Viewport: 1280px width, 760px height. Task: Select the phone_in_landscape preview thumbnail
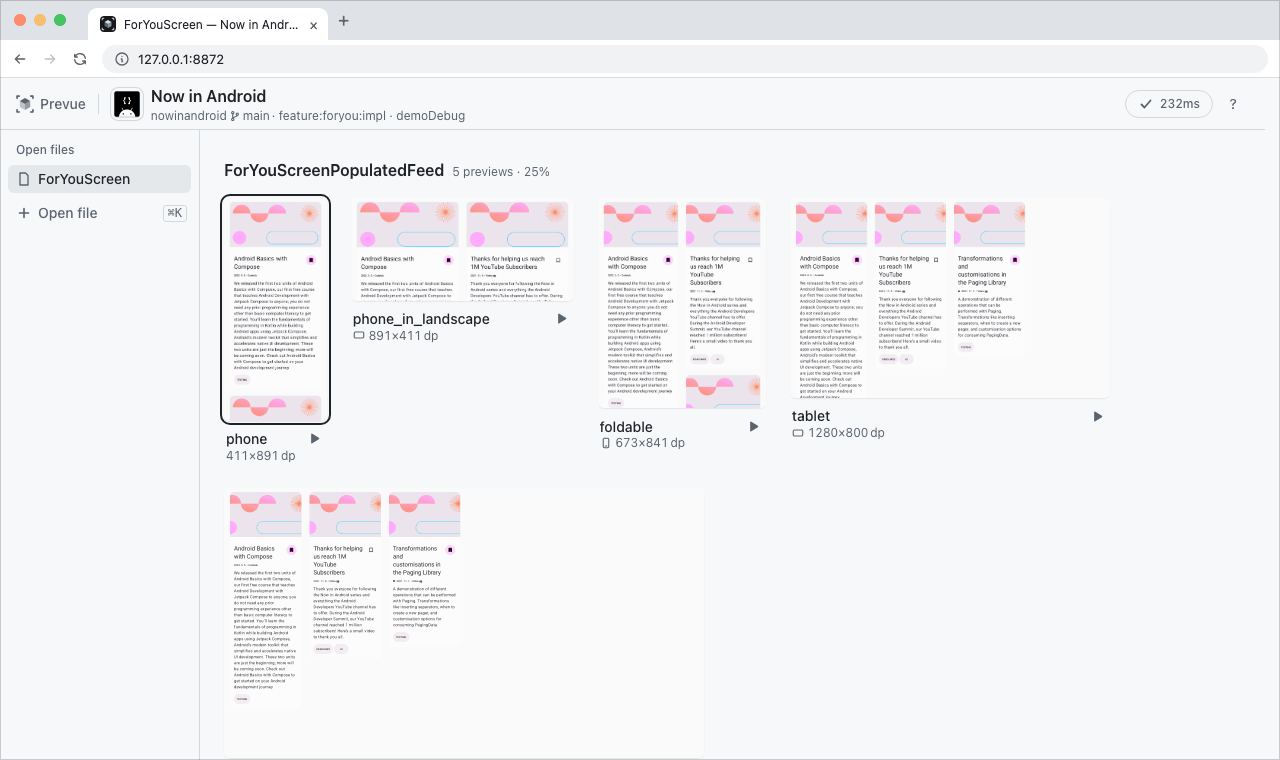pos(463,250)
